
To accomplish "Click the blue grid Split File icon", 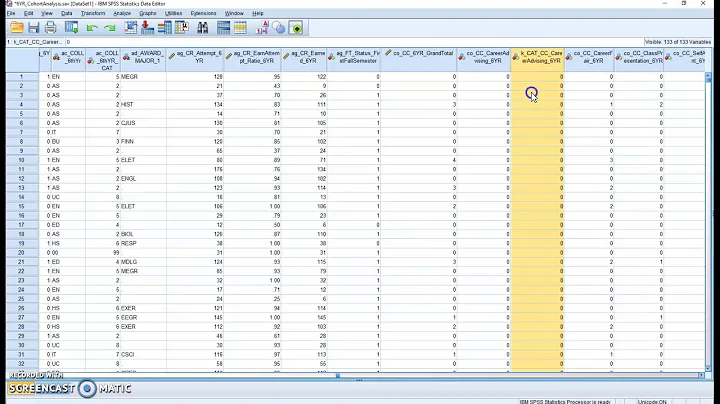I will tap(223, 28).
